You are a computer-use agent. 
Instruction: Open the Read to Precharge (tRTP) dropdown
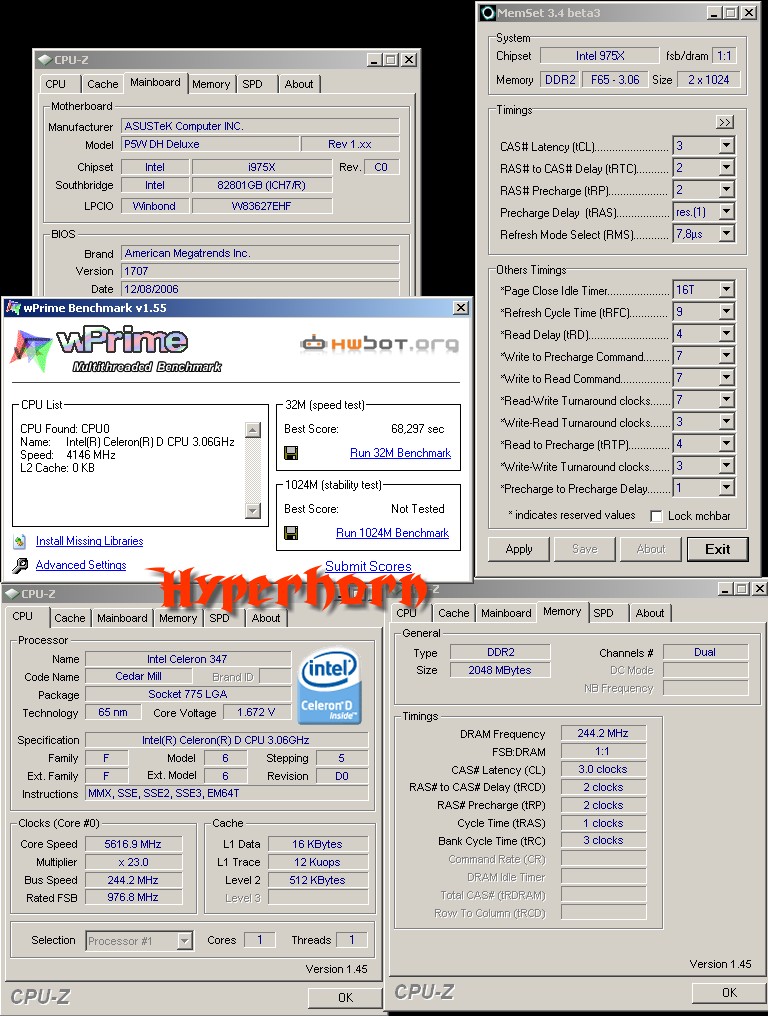[727, 444]
